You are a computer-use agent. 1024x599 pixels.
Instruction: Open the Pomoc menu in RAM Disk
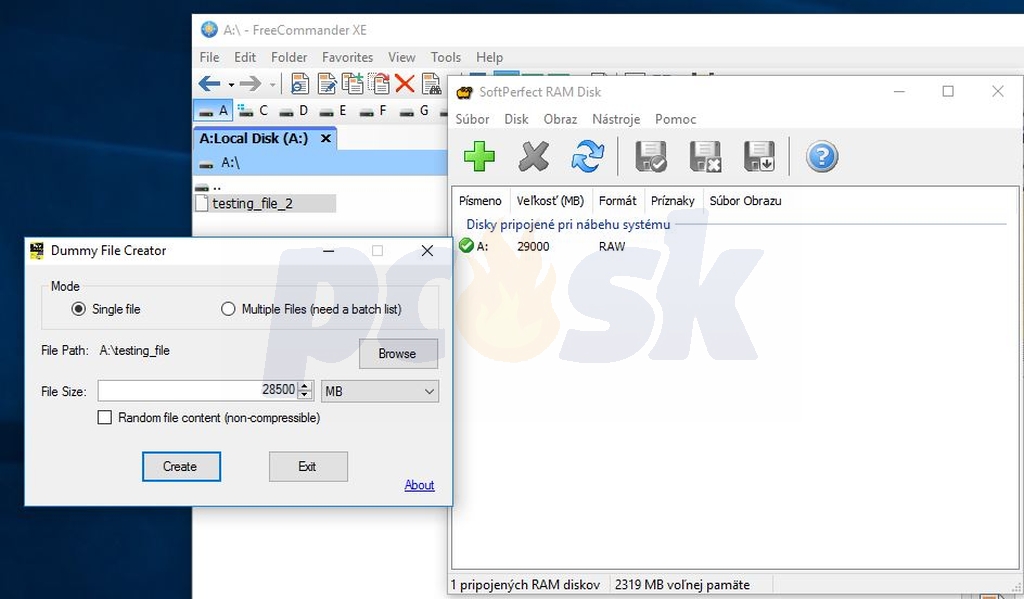pos(675,120)
